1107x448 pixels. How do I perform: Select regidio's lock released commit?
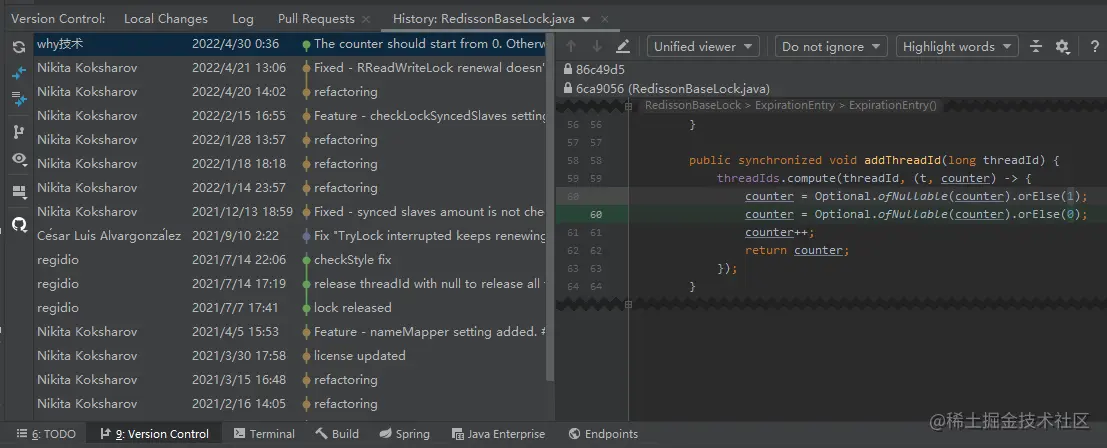pyautogui.click(x=289, y=308)
